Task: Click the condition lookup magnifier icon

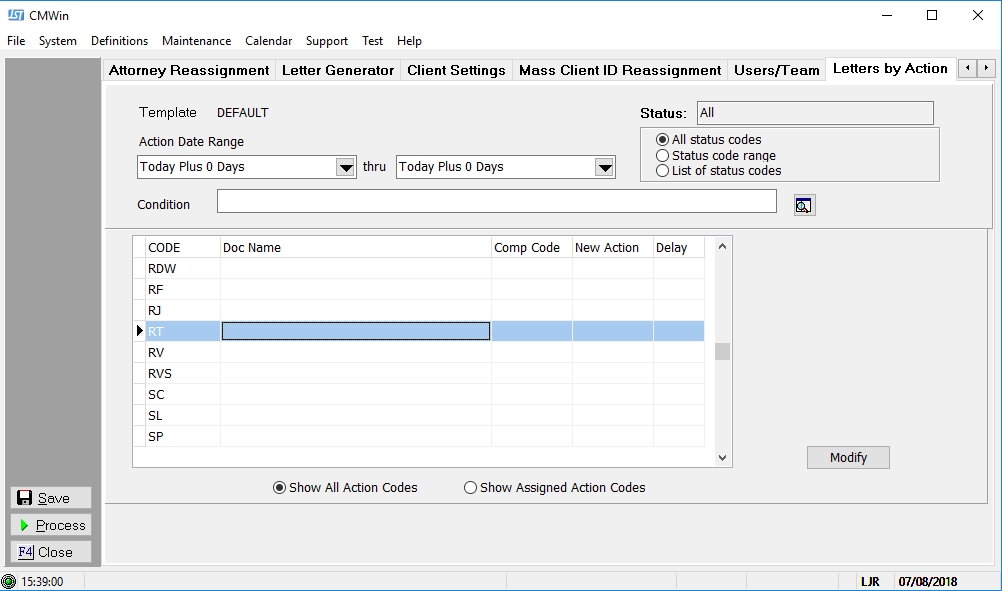Action: (x=804, y=205)
